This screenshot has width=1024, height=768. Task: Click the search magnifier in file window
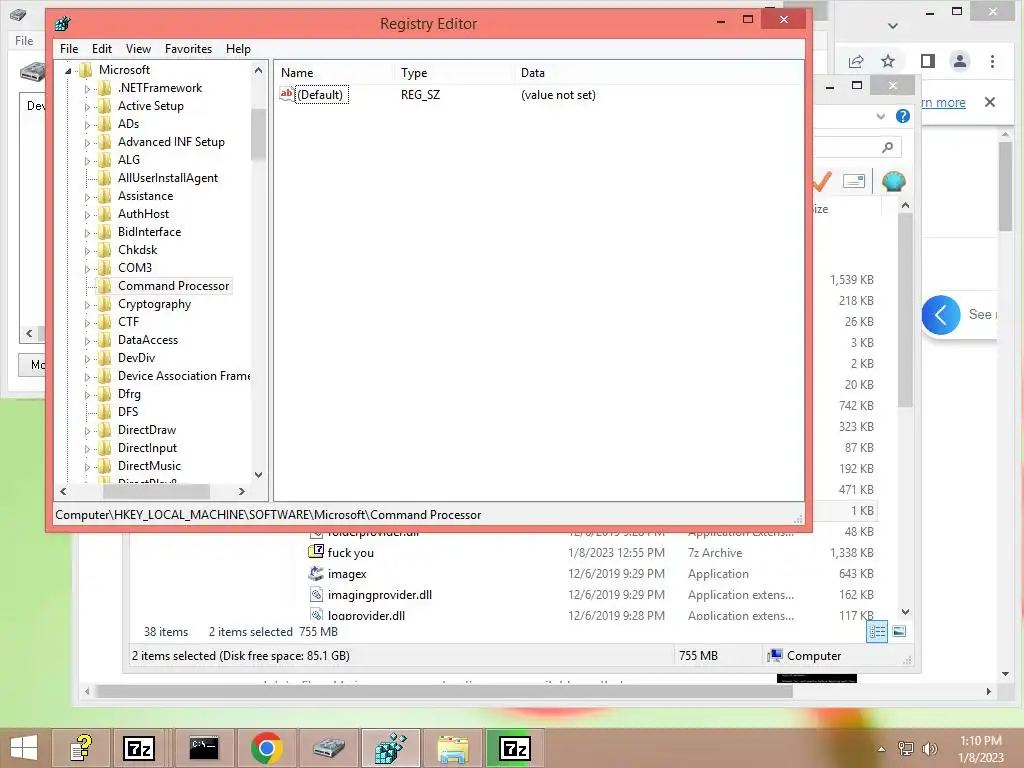coord(887,148)
